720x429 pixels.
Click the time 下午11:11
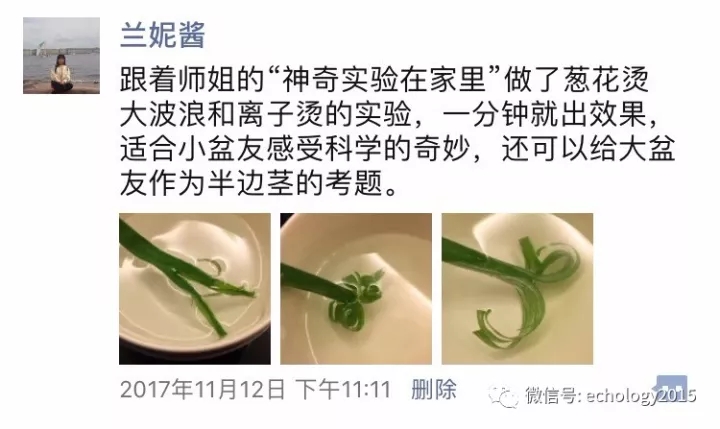(343, 389)
